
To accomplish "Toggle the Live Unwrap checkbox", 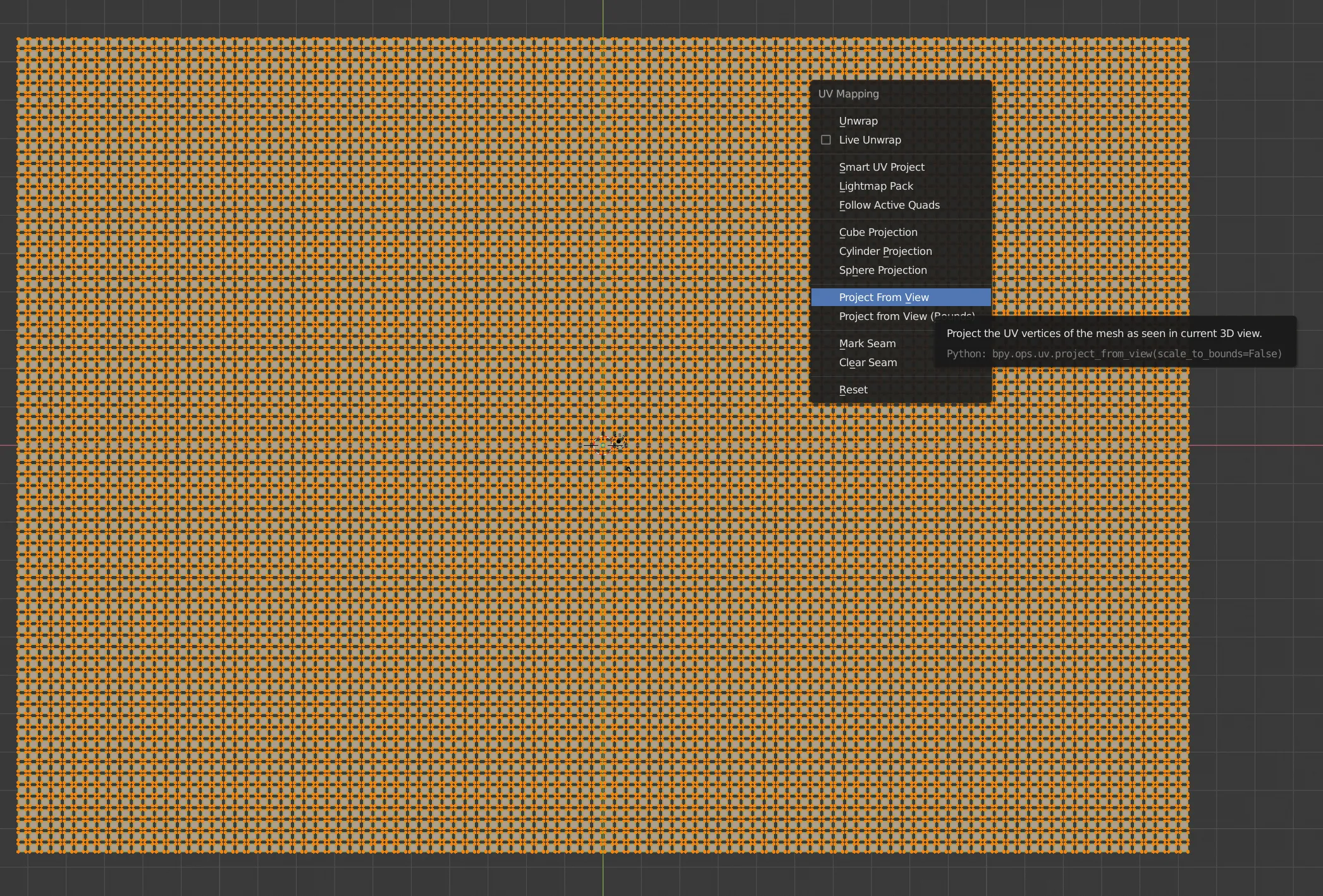I will click(x=826, y=140).
